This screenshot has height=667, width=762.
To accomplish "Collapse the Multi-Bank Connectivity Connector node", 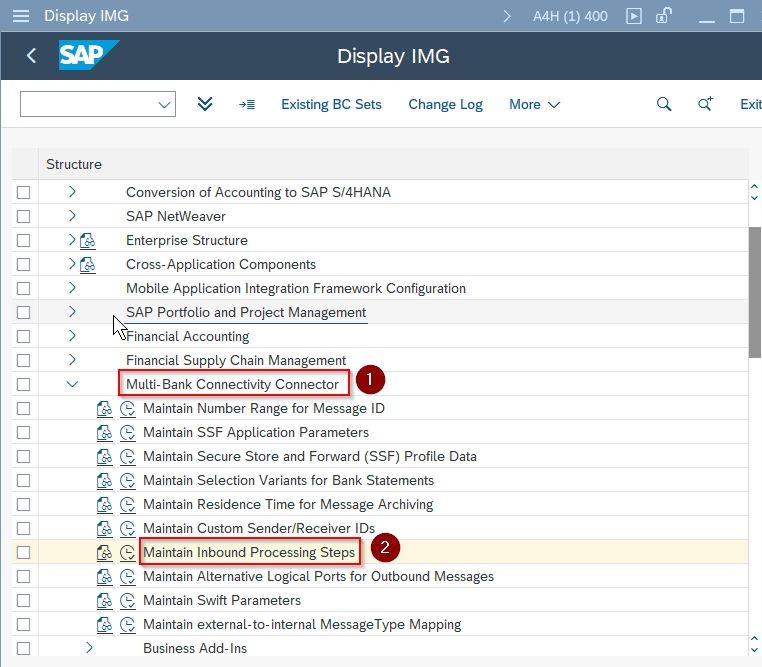I will pyautogui.click(x=72, y=384).
